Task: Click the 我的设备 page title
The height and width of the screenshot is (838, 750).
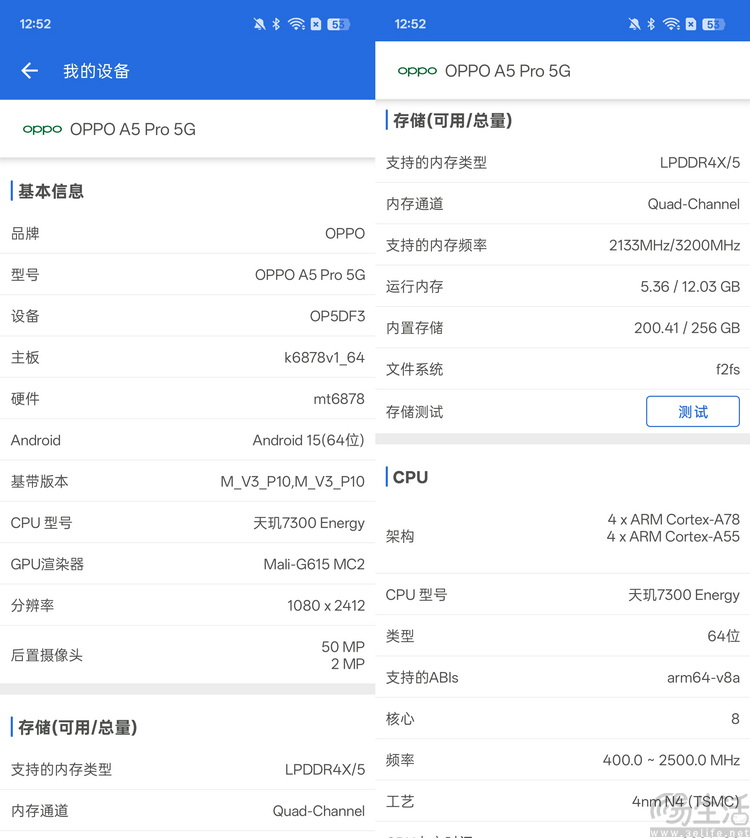Action: click(x=96, y=71)
